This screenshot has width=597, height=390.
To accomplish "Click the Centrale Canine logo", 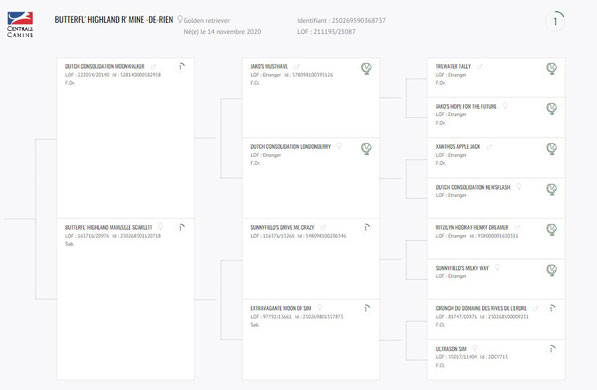I will click(x=20, y=24).
